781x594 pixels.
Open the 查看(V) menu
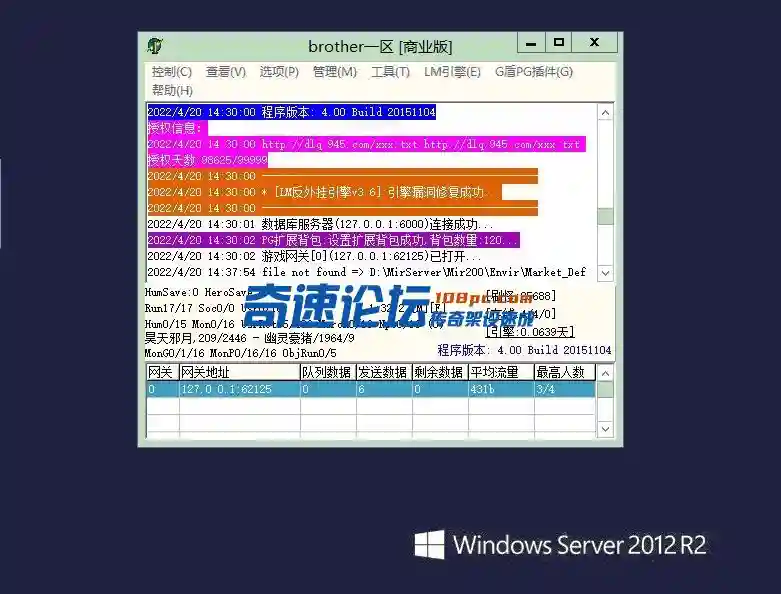[226, 72]
